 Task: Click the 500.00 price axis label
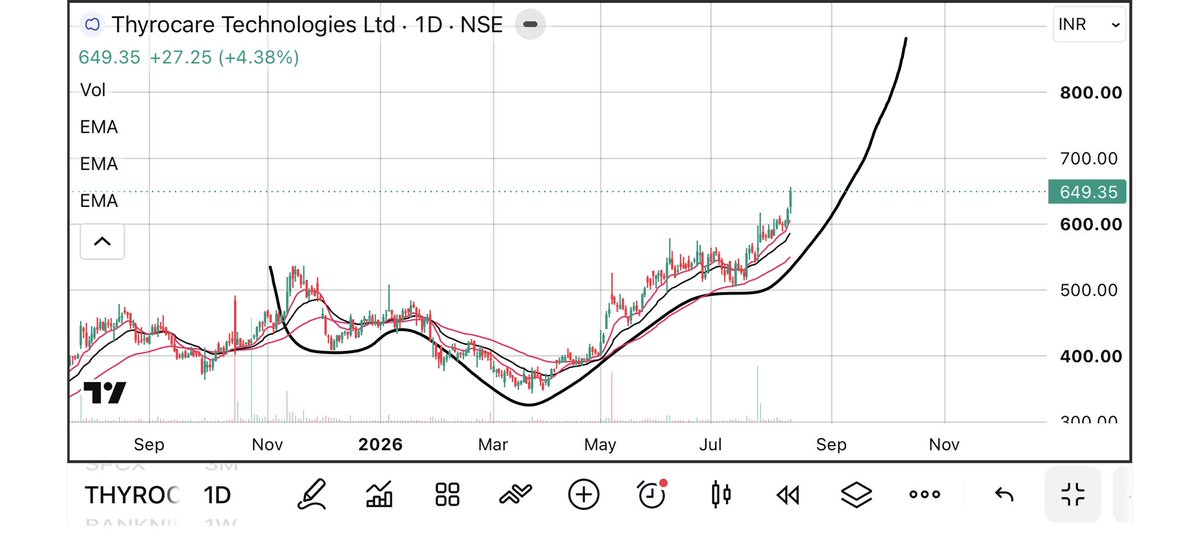[1090, 290]
